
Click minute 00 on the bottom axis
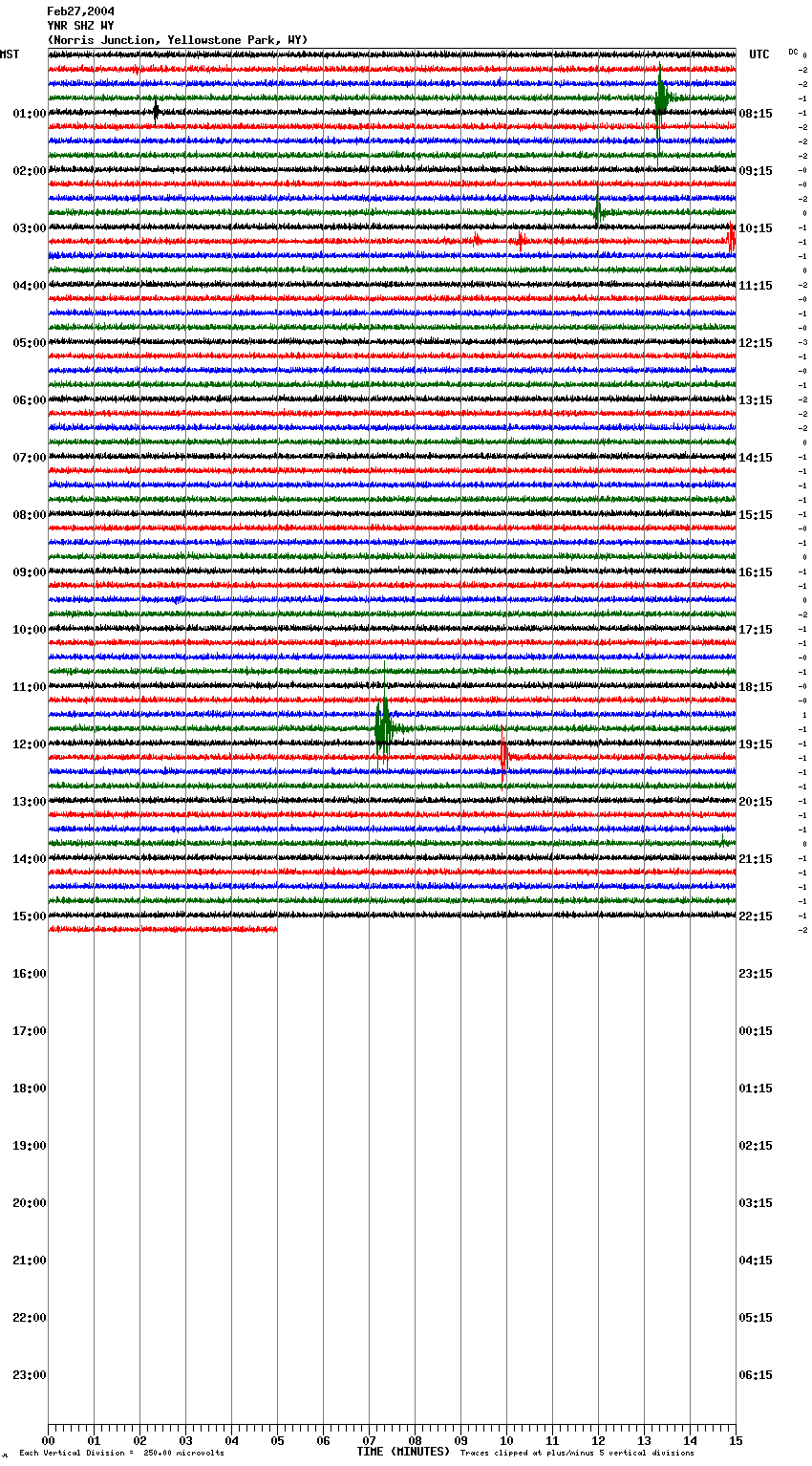pyautogui.click(x=48, y=1441)
